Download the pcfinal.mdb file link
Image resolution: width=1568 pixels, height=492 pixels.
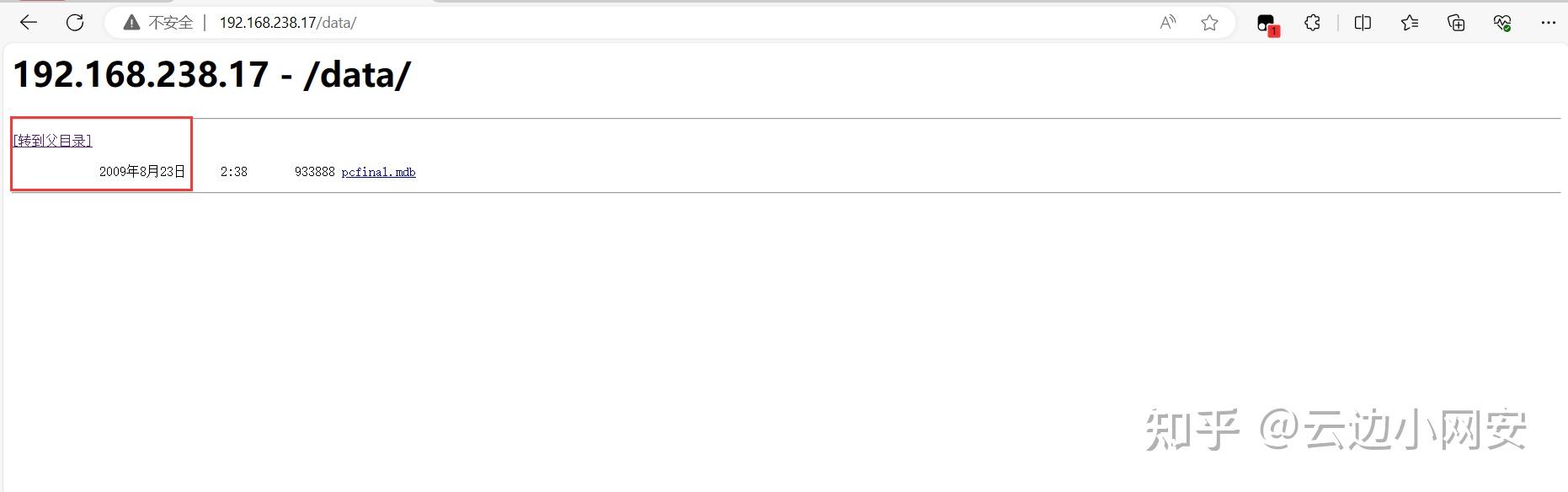click(x=378, y=172)
